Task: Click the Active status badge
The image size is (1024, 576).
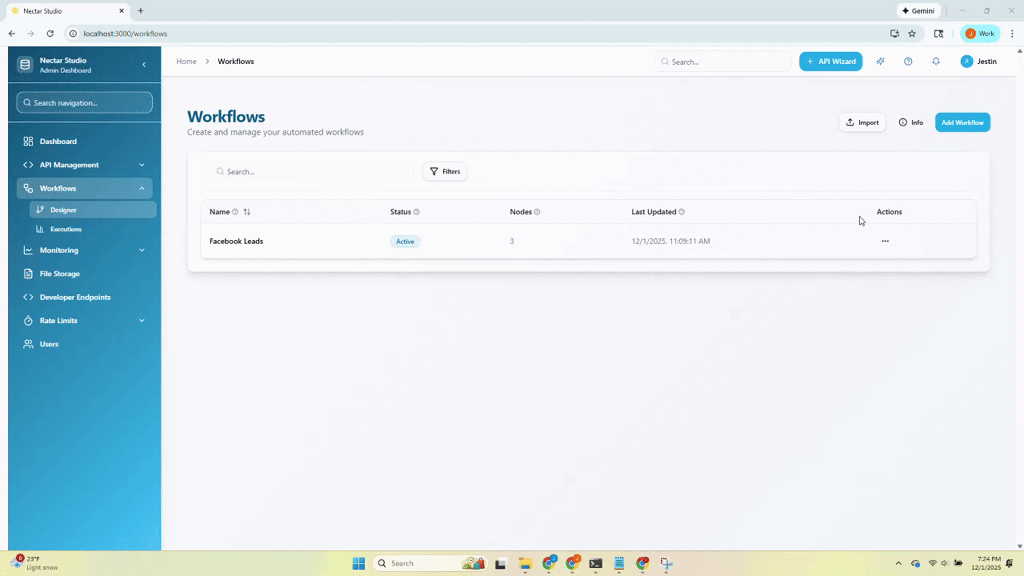Action: [x=405, y=241]
